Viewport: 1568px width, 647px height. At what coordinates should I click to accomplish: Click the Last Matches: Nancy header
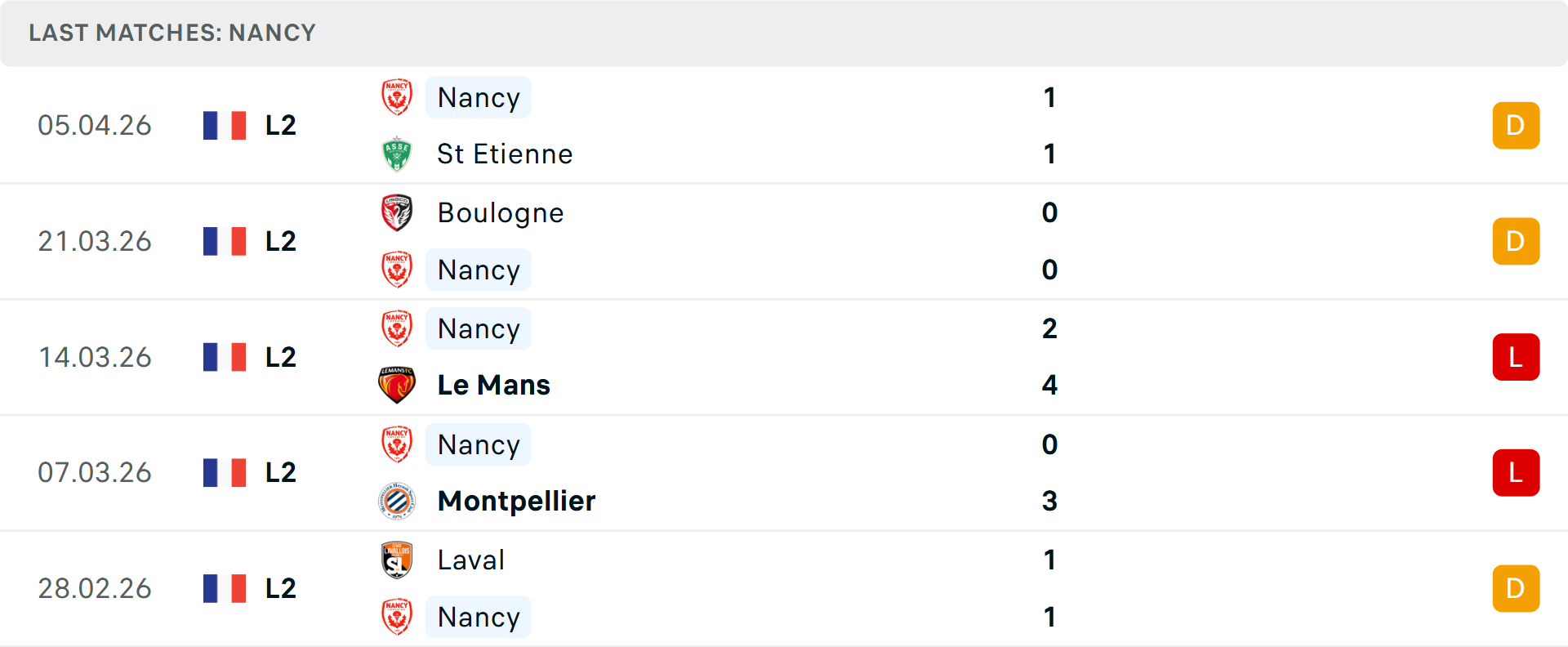pos(172,33)
